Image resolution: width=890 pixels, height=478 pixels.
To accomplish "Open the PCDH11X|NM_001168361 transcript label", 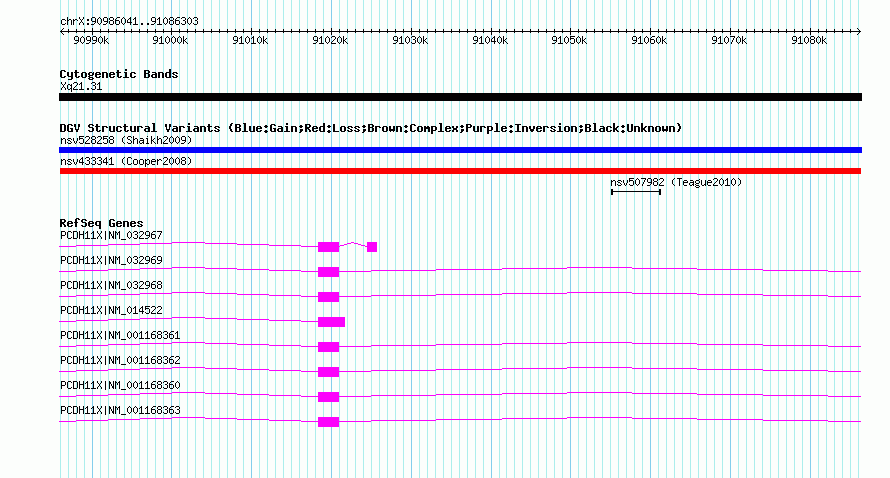I will pos(120,336).
